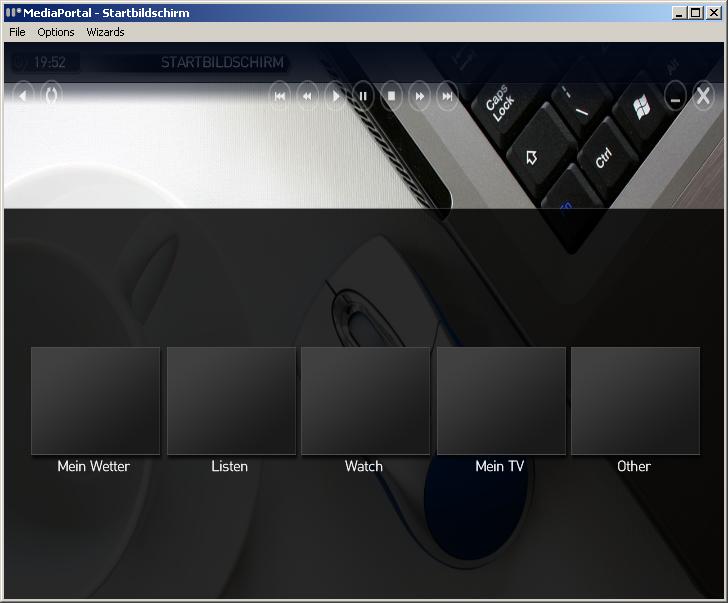728x603 pixels.
Task: Click the play button
Action: [x=335, y=96]
